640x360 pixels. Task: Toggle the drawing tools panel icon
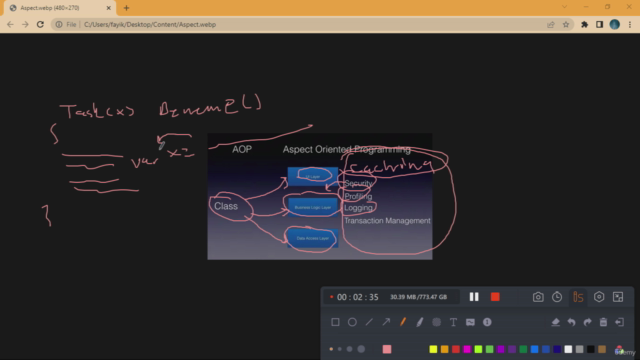tap(578, 297)
